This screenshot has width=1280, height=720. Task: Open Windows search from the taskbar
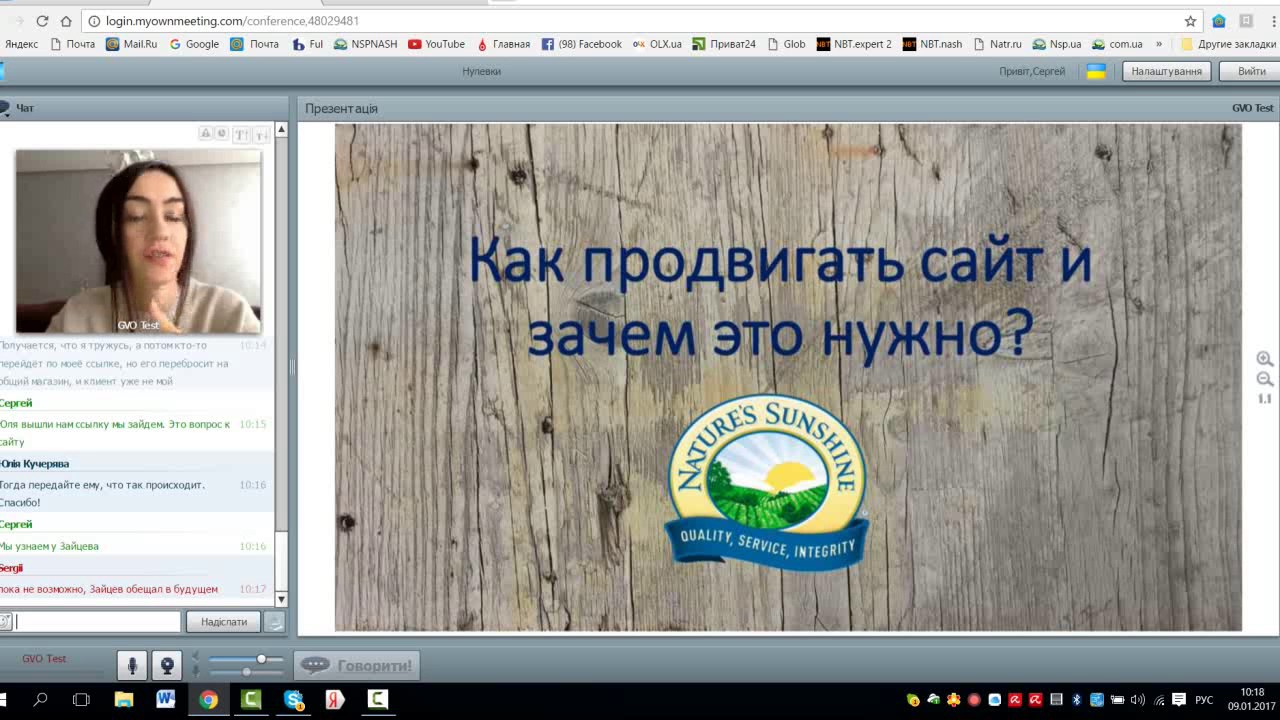pos(40,700)
